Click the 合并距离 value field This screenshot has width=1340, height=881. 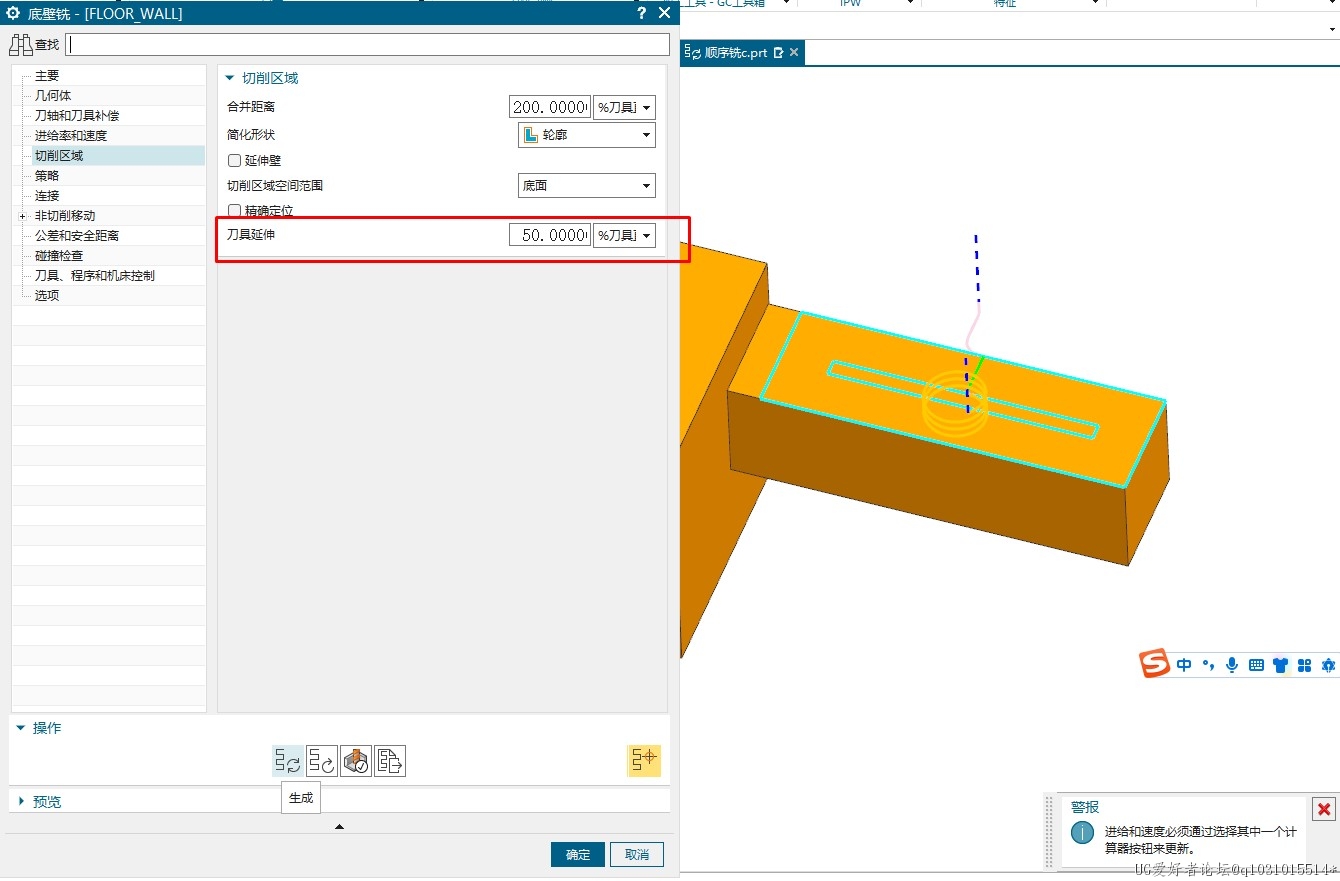point(550,107)
